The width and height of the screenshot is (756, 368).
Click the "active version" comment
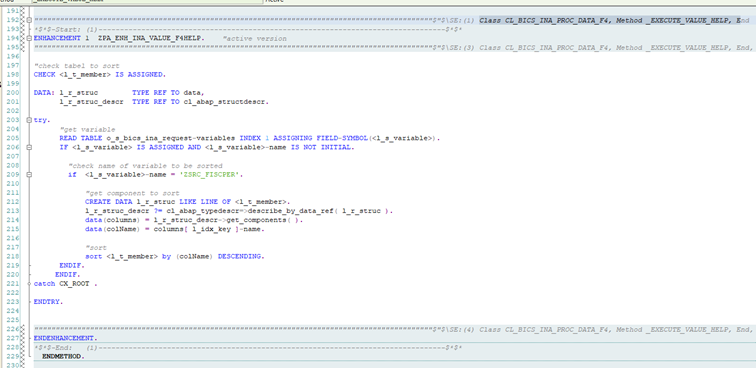255,39
